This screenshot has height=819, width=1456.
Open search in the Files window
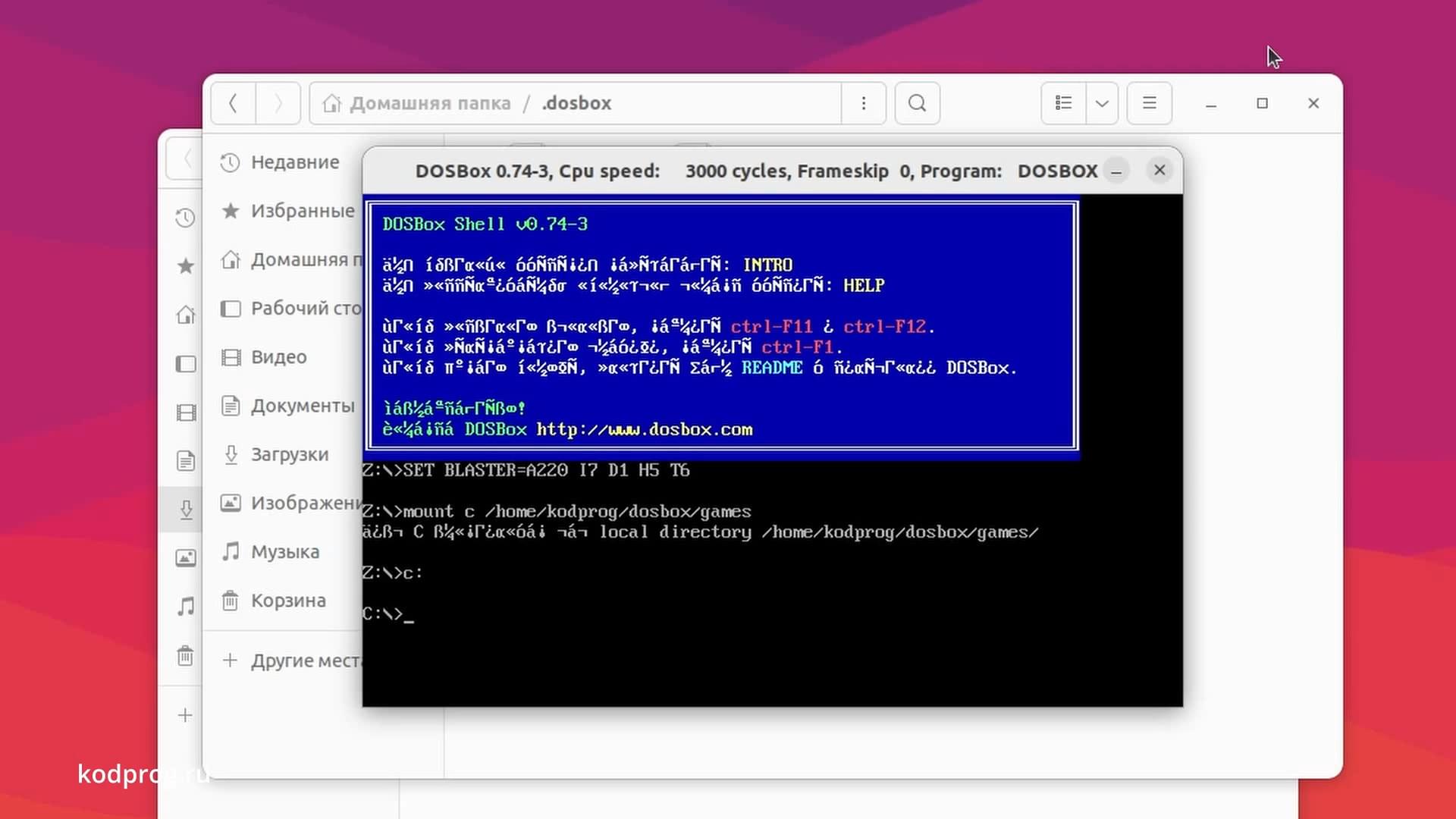tap(918, 103)
